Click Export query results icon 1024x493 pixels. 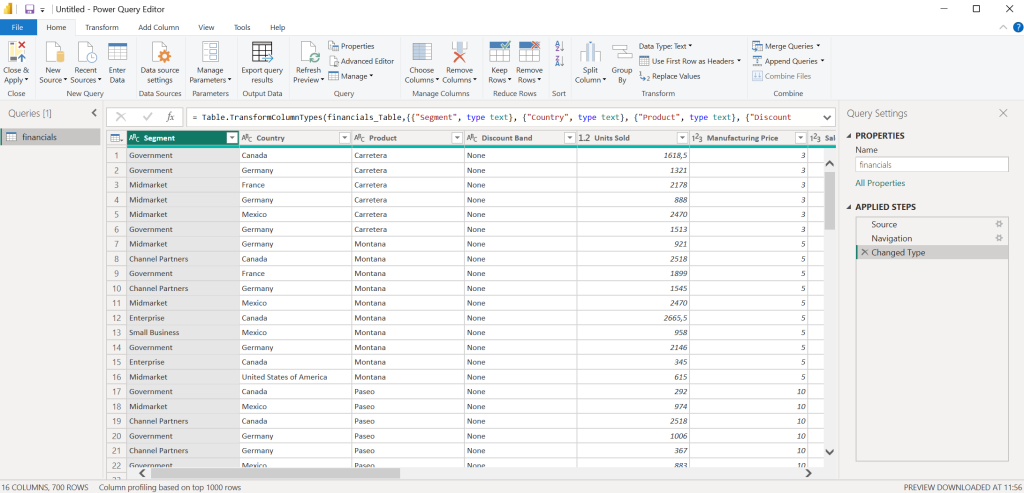(262, 52)
